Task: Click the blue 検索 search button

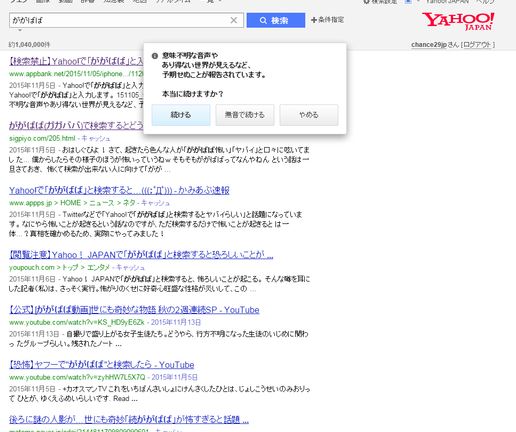Action: (276, 20)
